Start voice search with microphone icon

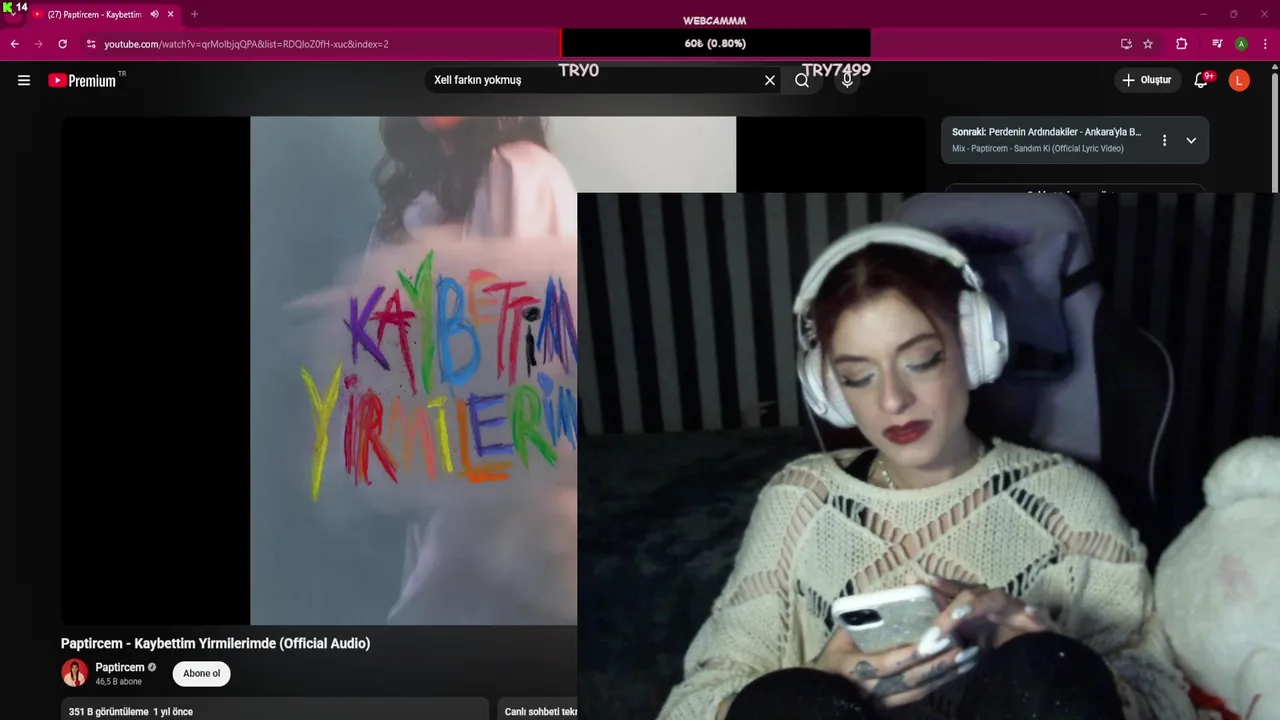(x=847, y=80)
